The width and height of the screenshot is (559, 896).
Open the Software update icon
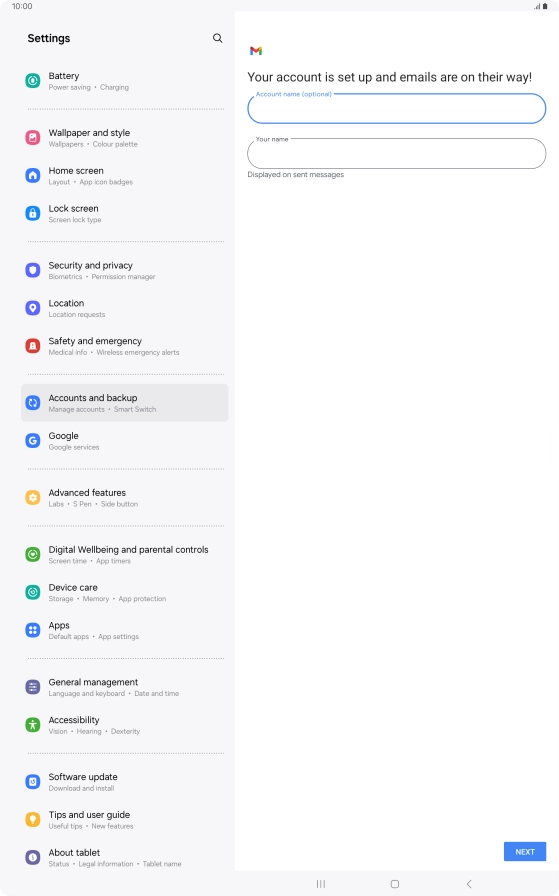(x=33, y=782)
